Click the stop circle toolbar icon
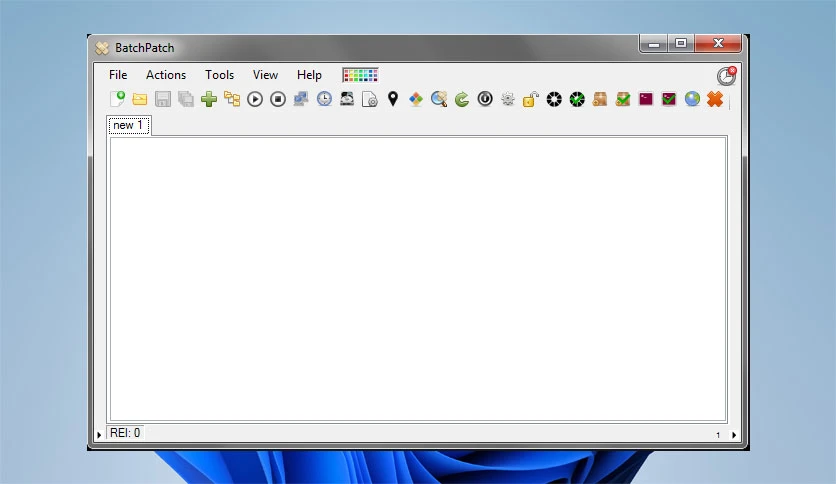Viewport: 836px width, 484px height. tap(278, 99)
